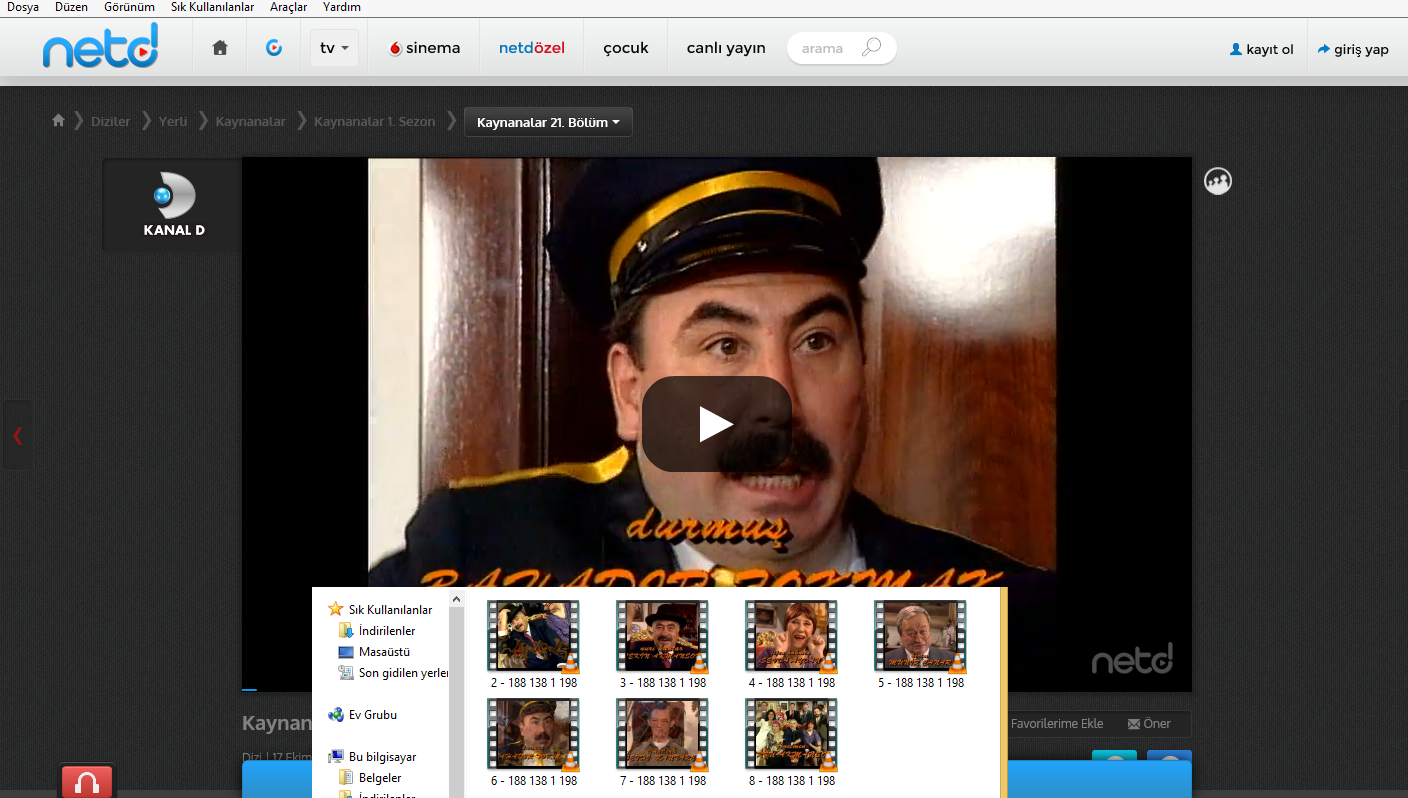Open the Düzen menu
Screen dimensions: 1408x798
[x=72, y=7]
